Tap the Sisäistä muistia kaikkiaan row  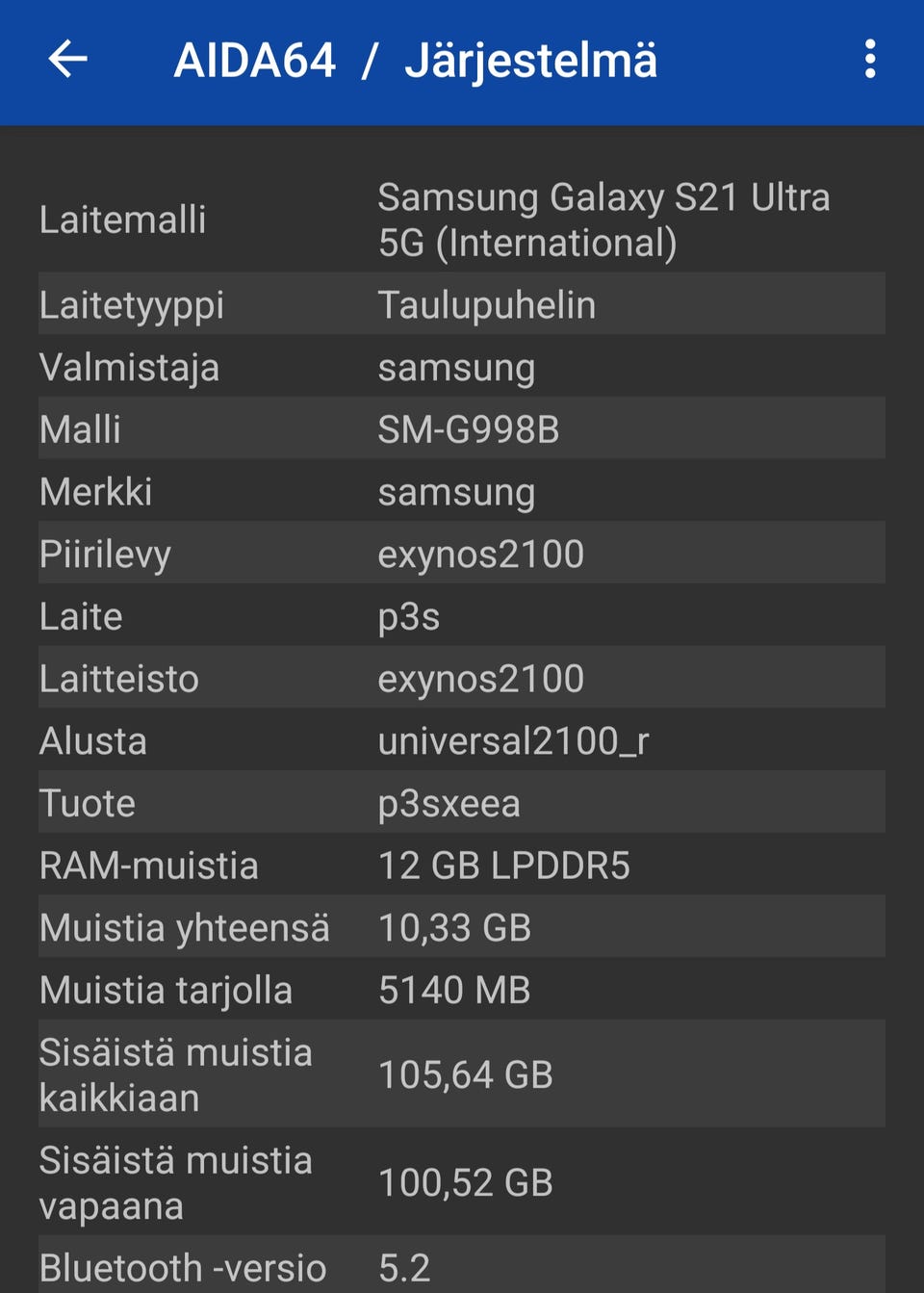(462, 1074)
